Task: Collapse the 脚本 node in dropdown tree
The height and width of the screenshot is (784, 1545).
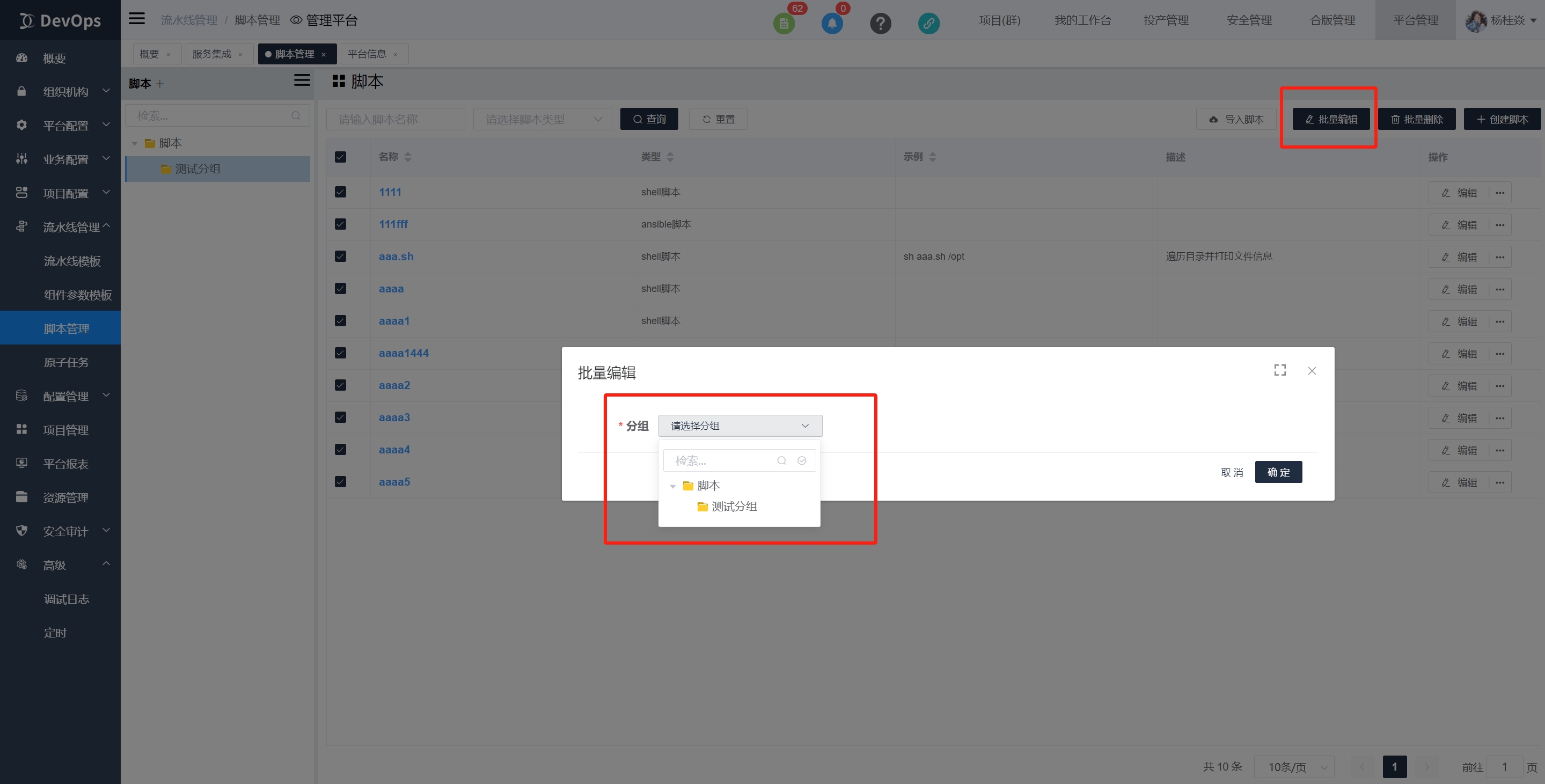Action: click(x=672, y=486)
